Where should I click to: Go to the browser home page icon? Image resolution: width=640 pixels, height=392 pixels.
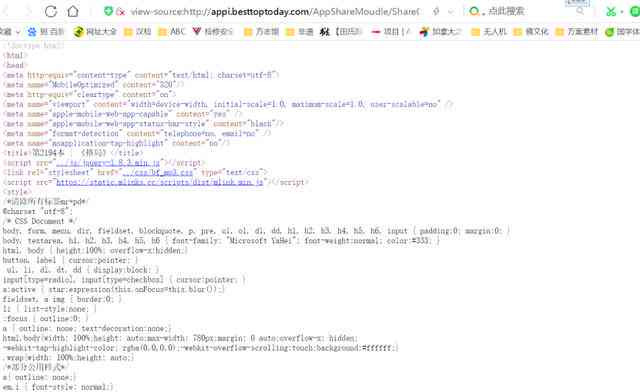(x=73, y=11)
